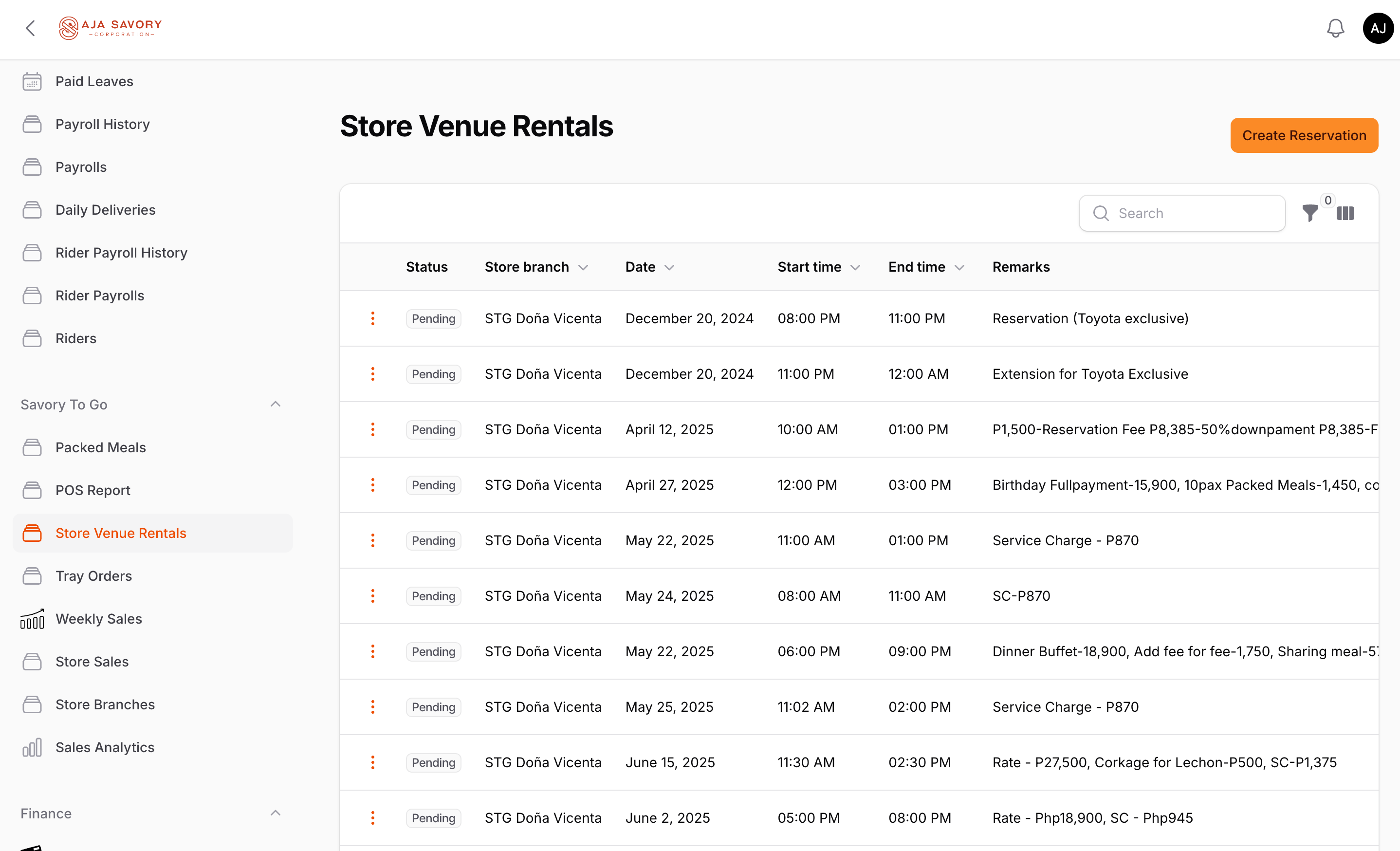
Task: Open row actions for the Toyota exclusive reservation
Action: (x=372, y=318)
